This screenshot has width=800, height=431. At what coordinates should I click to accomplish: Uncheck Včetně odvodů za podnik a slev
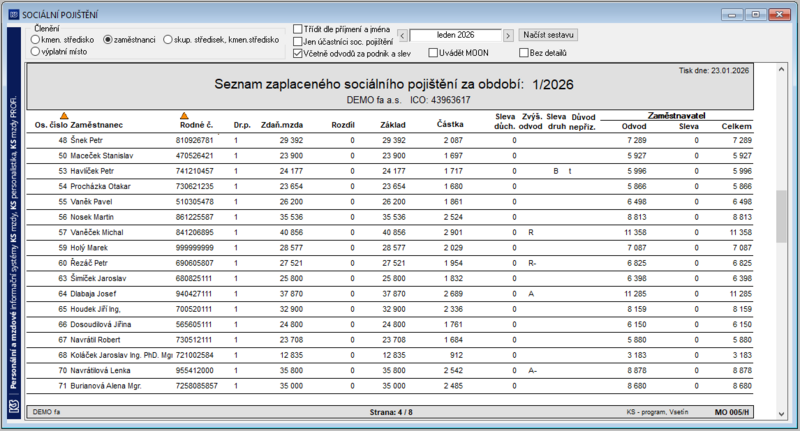coord(298,53)
